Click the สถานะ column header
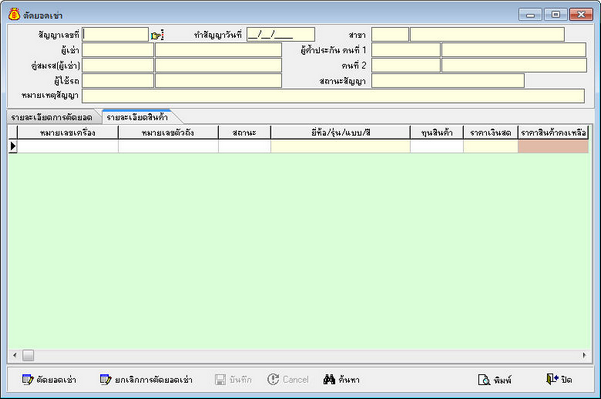Viewport: 601px width, 399px height. [245, 133]
